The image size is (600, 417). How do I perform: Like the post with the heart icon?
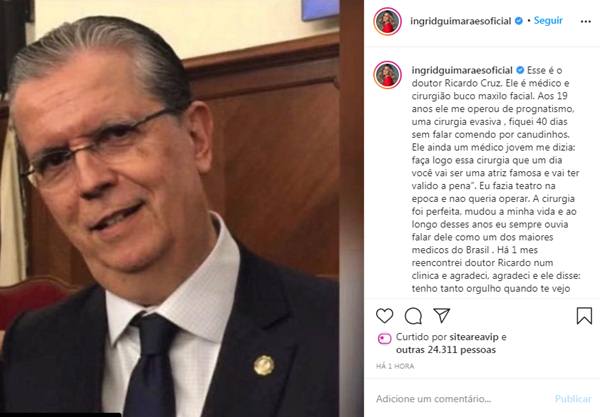tap(385, 316)
